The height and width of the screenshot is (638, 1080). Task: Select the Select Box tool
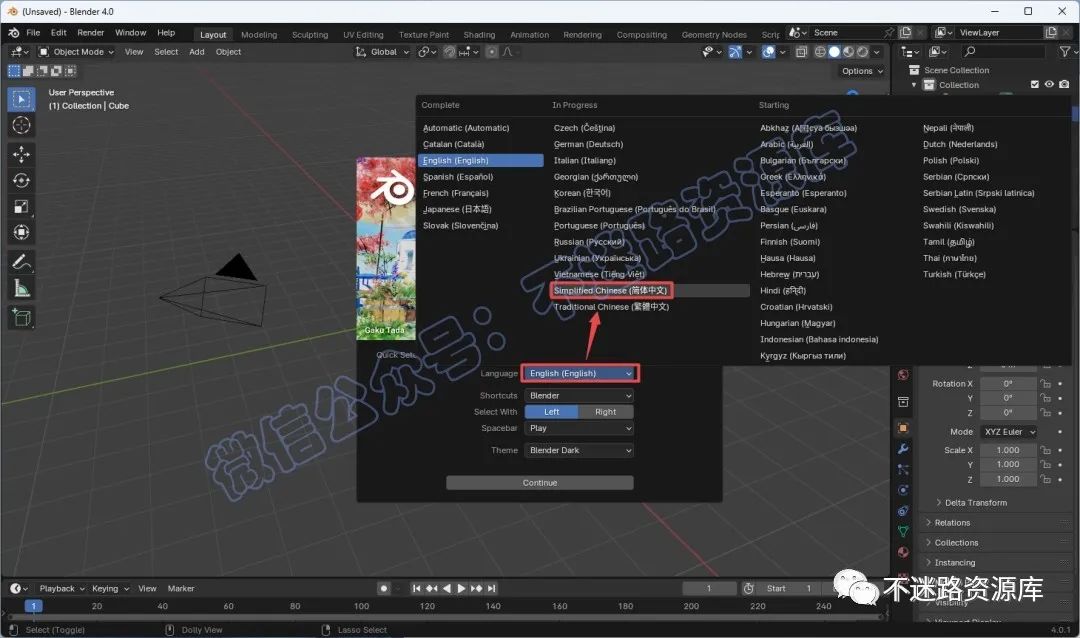21,100
